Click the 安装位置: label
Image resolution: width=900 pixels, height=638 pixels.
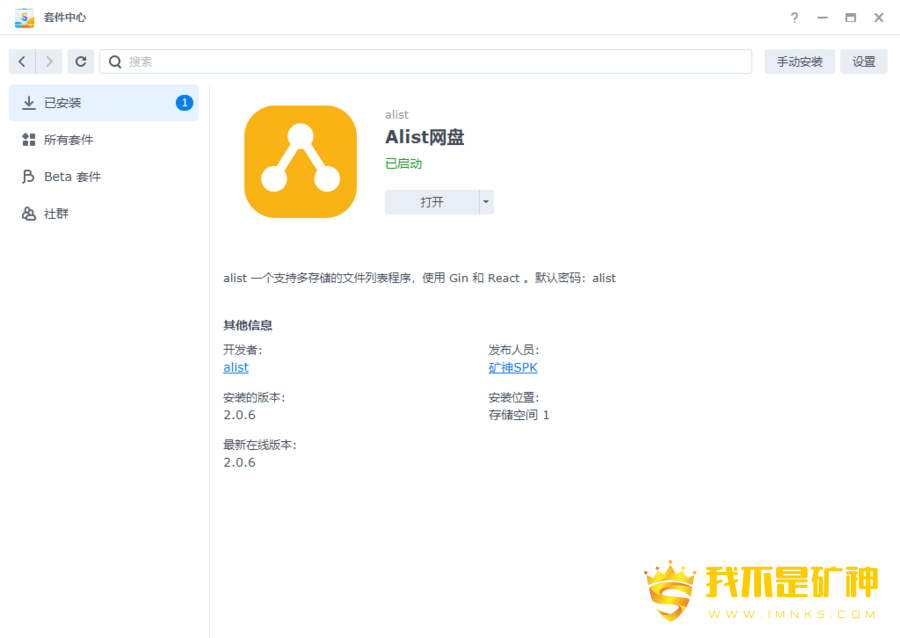tap(514, 398)
